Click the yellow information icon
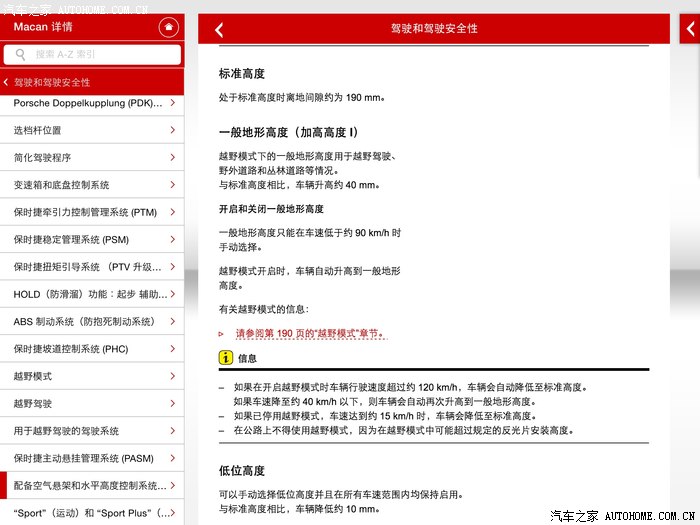Image resolution: width=700 pixels, height=525 pixels. (226, 357)
